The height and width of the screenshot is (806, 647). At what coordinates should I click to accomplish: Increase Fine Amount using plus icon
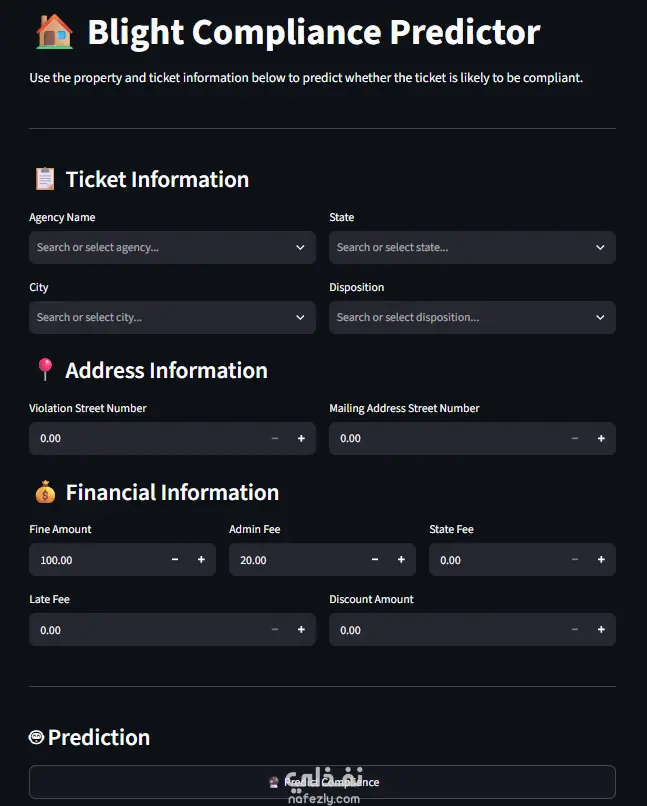(x=201, y=560)
